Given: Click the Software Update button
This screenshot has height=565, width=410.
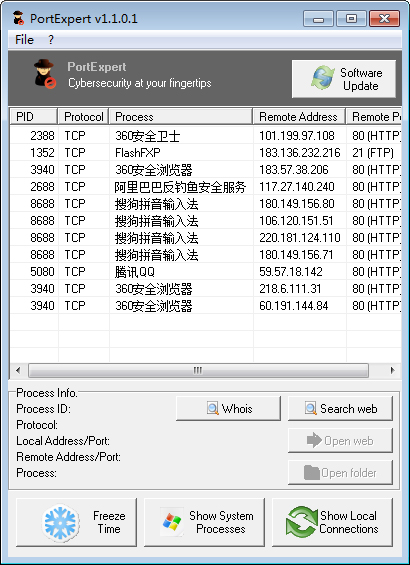Looking at the screenshot, I should pos(344,79).
